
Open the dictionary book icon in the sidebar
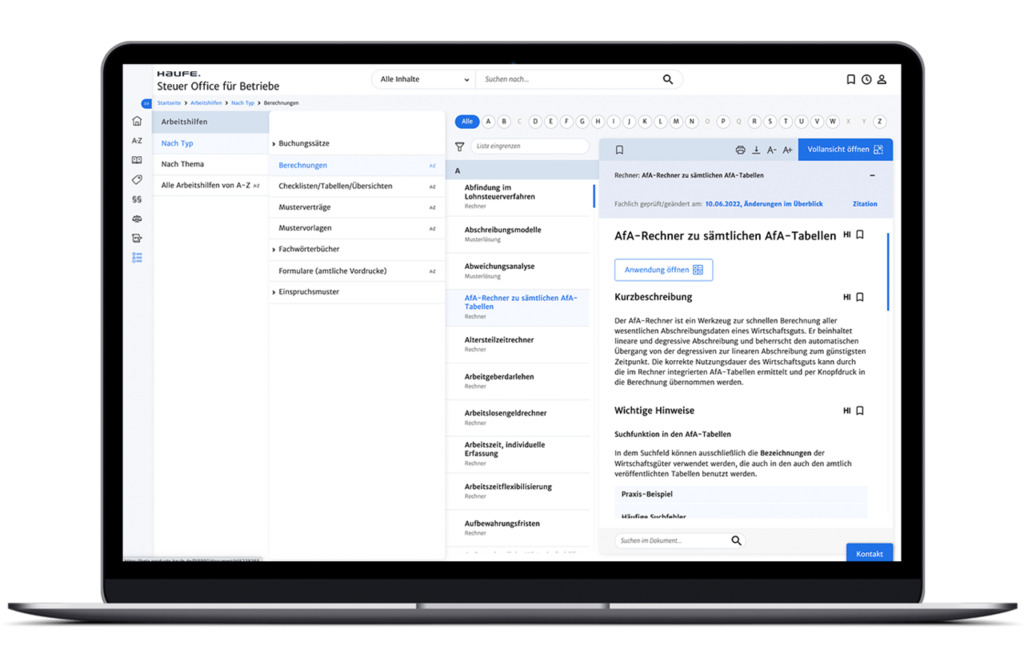tap(137, 160)
